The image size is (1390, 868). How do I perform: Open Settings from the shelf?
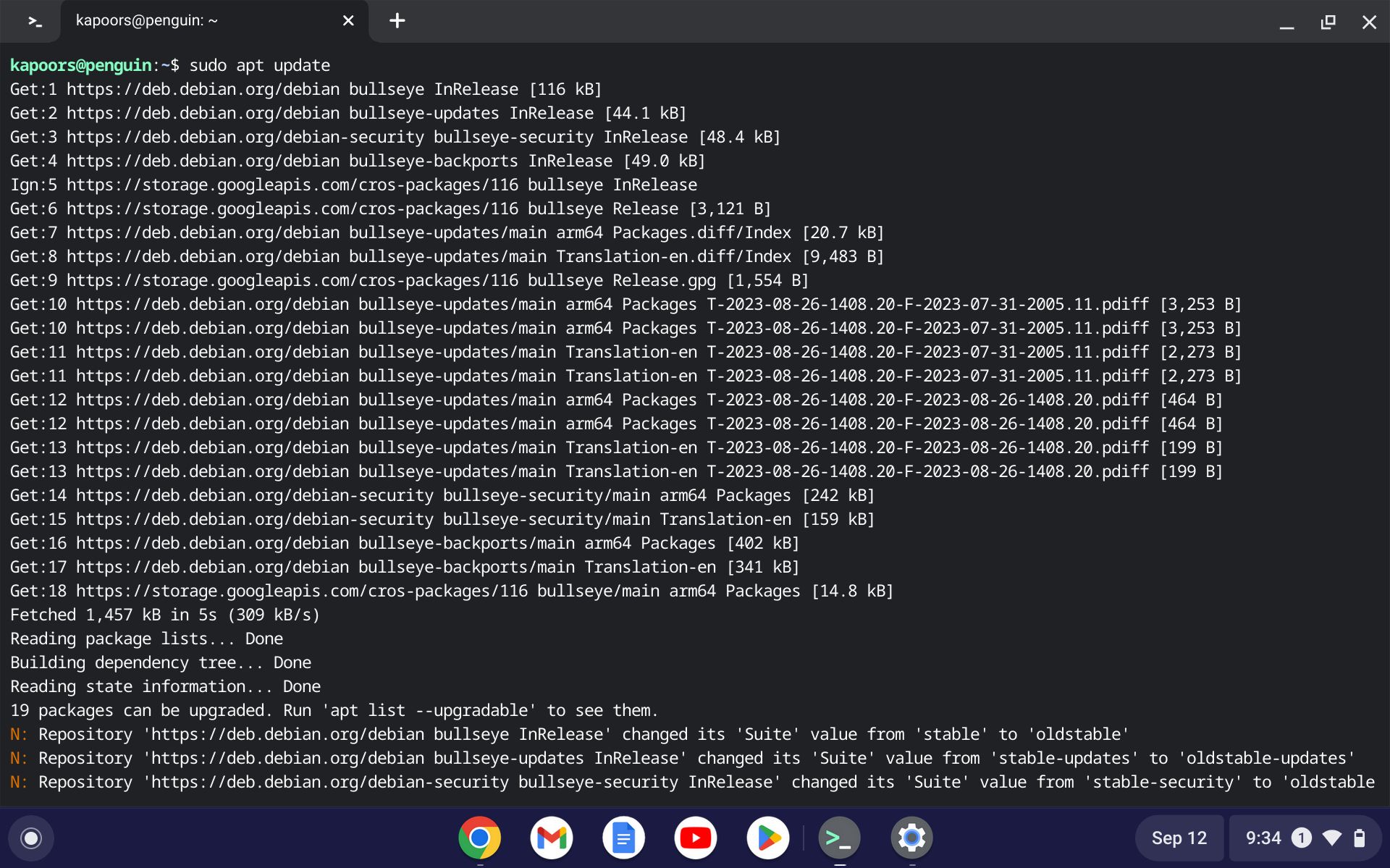pos(911,838)
